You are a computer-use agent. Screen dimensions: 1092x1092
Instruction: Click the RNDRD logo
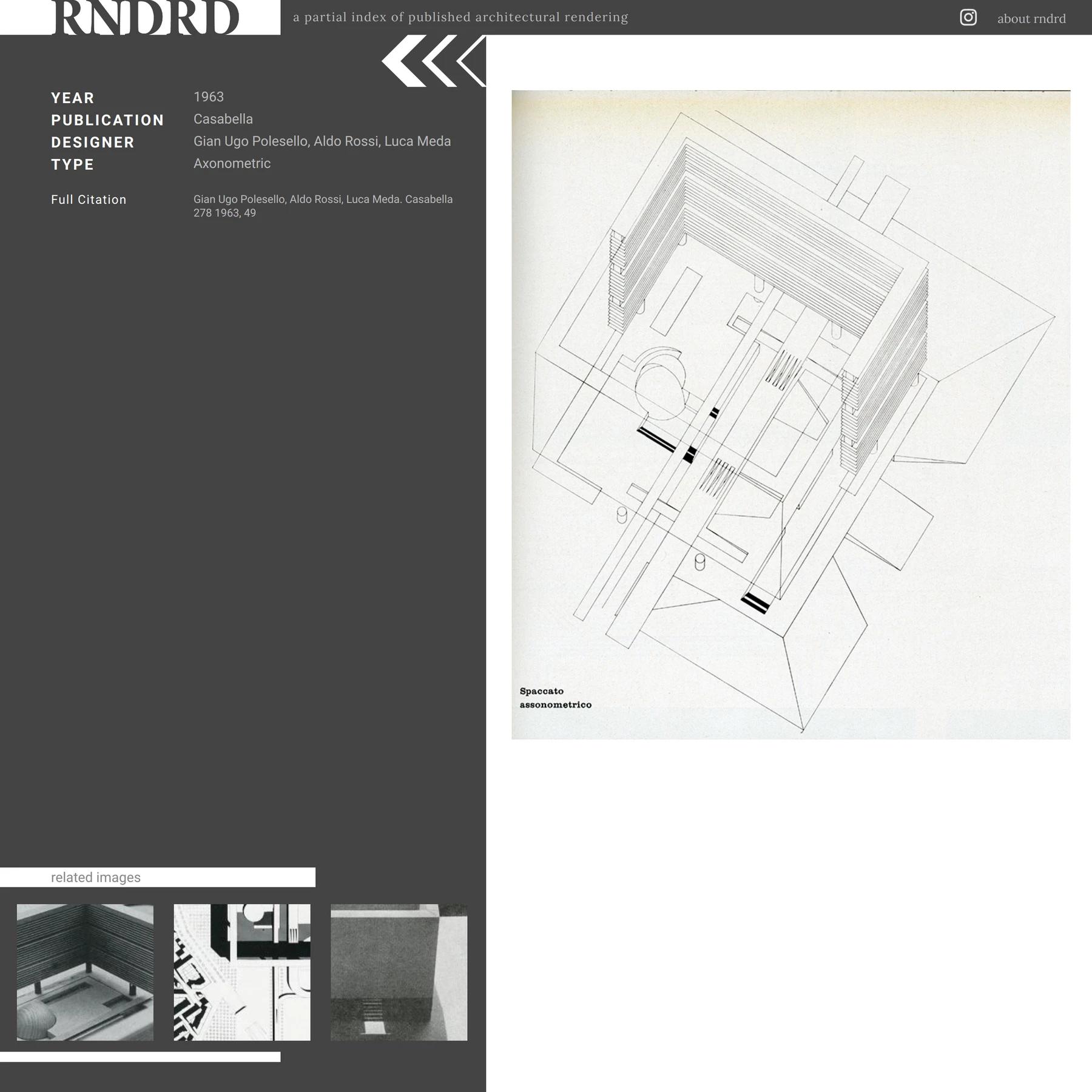point(146,18)
